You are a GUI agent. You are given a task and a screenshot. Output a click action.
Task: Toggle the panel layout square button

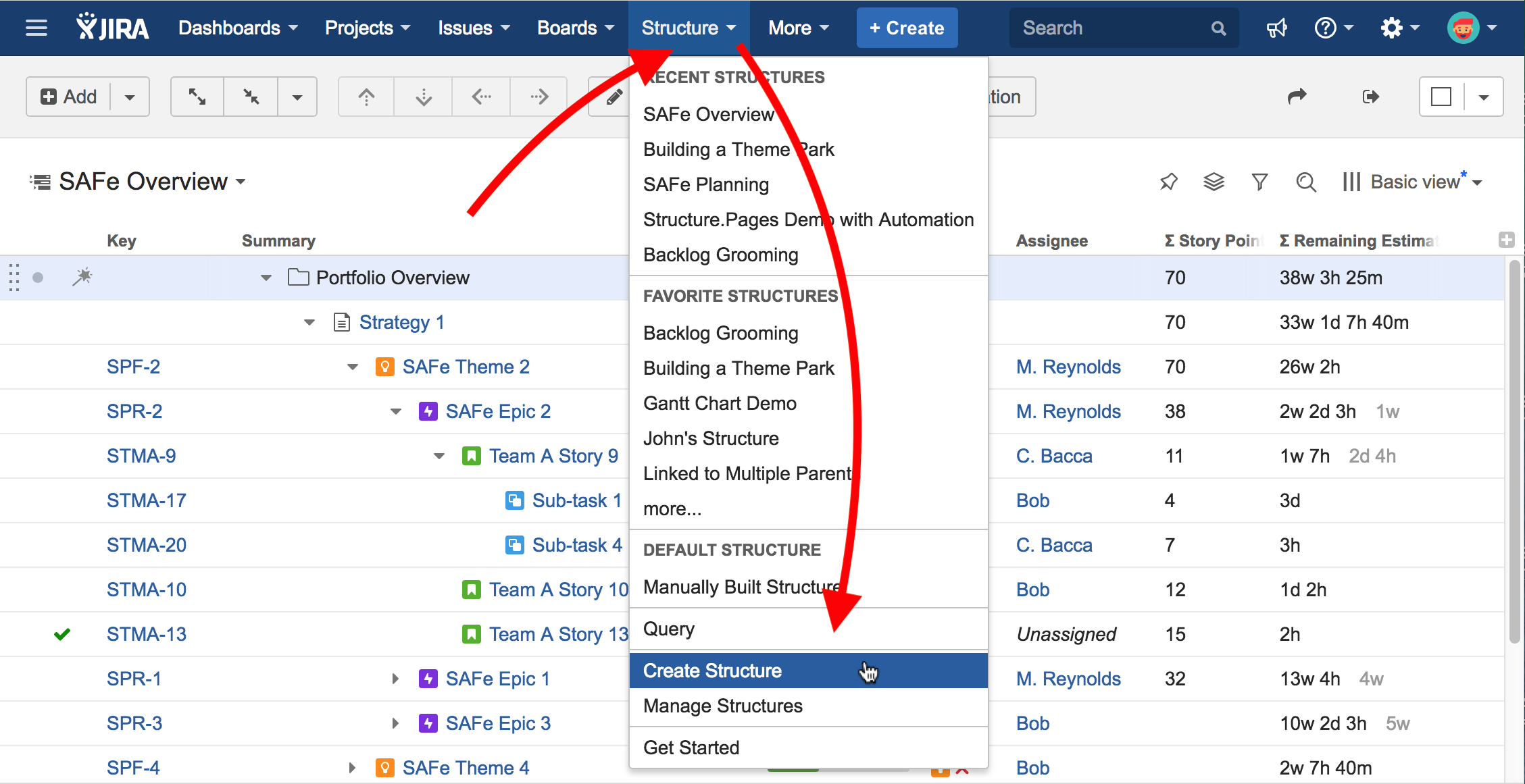click(1441, 97)
